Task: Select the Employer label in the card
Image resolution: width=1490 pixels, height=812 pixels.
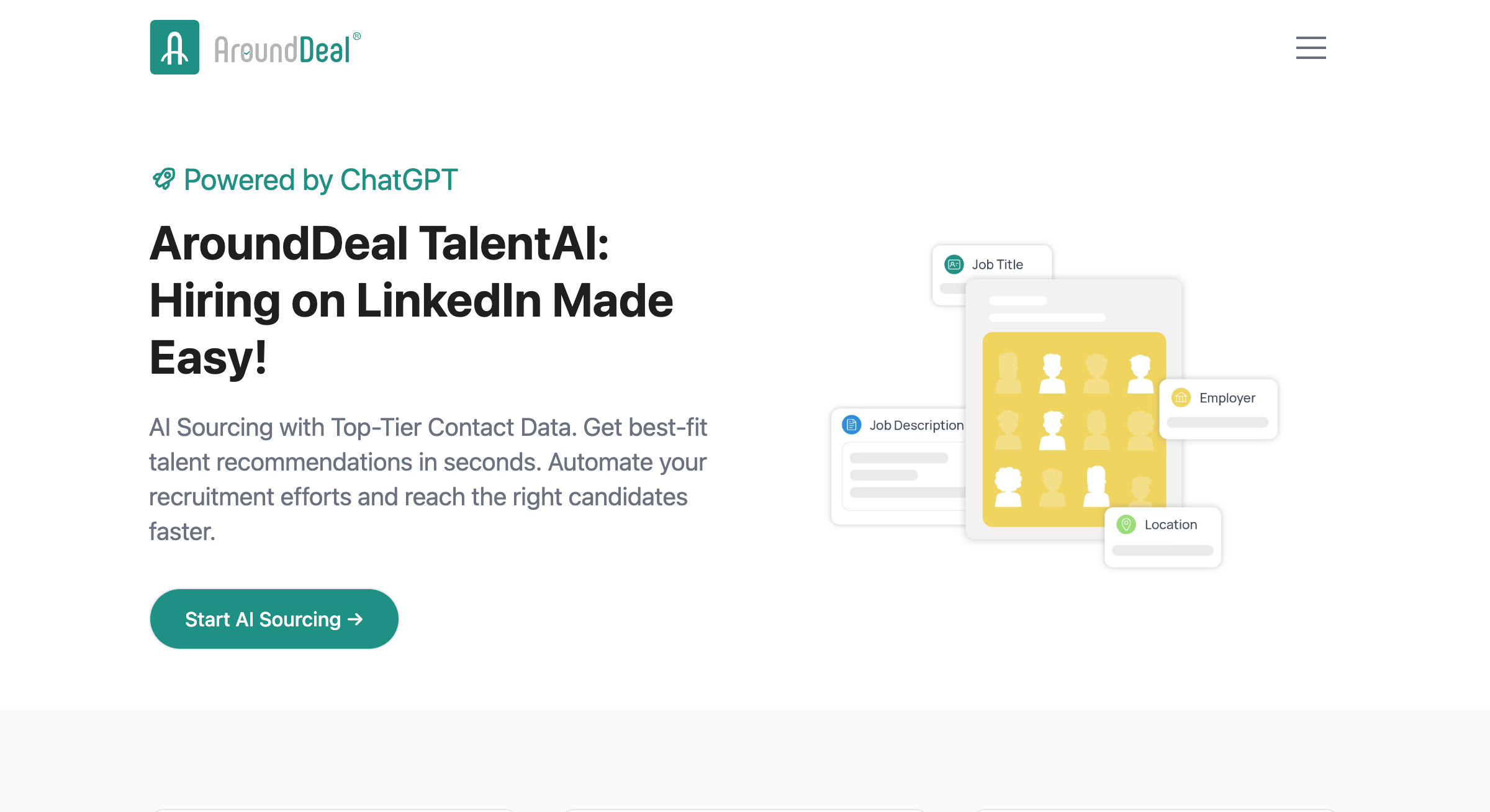Action: 1227,398
